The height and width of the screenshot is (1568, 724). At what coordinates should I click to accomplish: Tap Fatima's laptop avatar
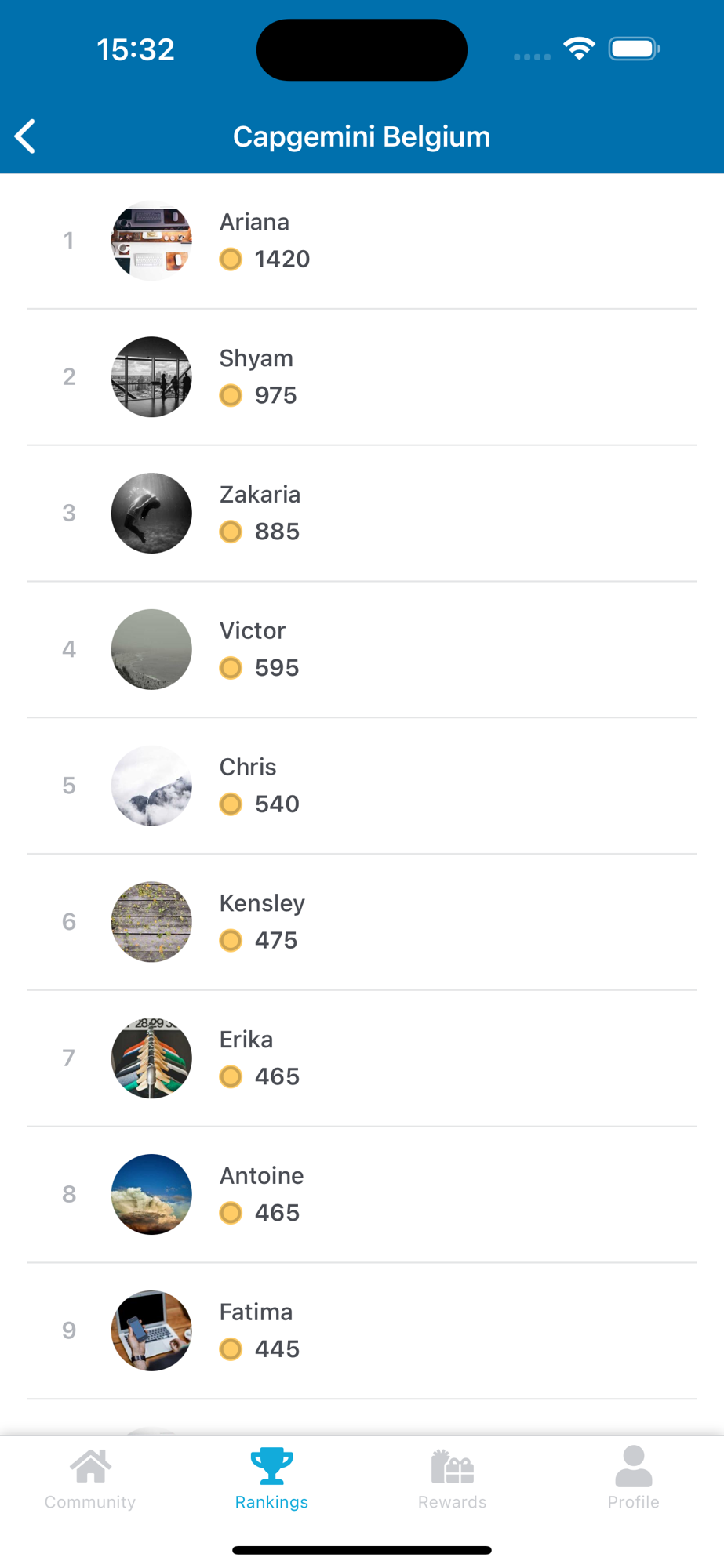[151, 1330]
